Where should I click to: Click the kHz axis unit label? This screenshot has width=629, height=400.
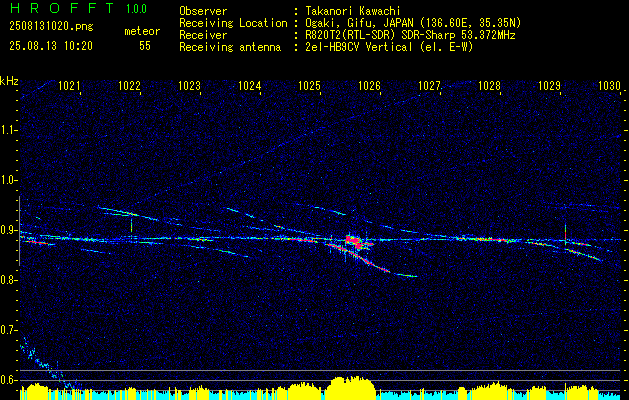click(9, 81)
